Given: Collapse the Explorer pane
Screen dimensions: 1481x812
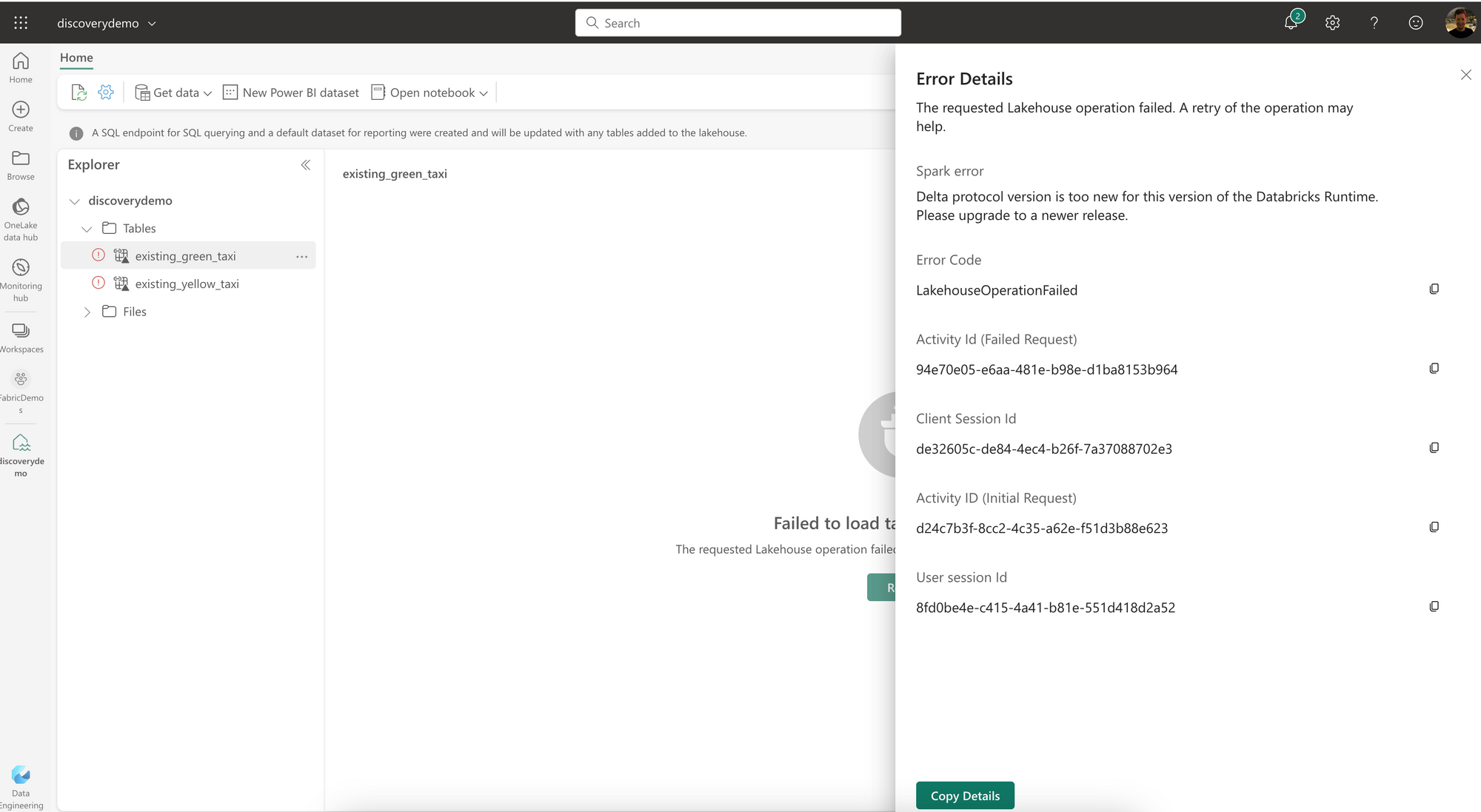Looking at the screenshot, I should (x=305, y=165).
